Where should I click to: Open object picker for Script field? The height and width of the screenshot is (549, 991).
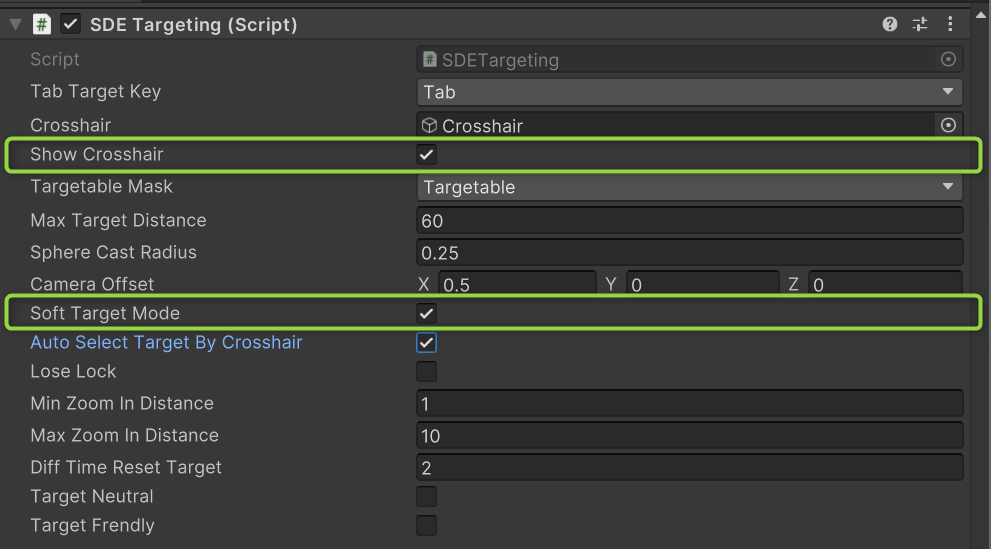(x=948, y=60)
